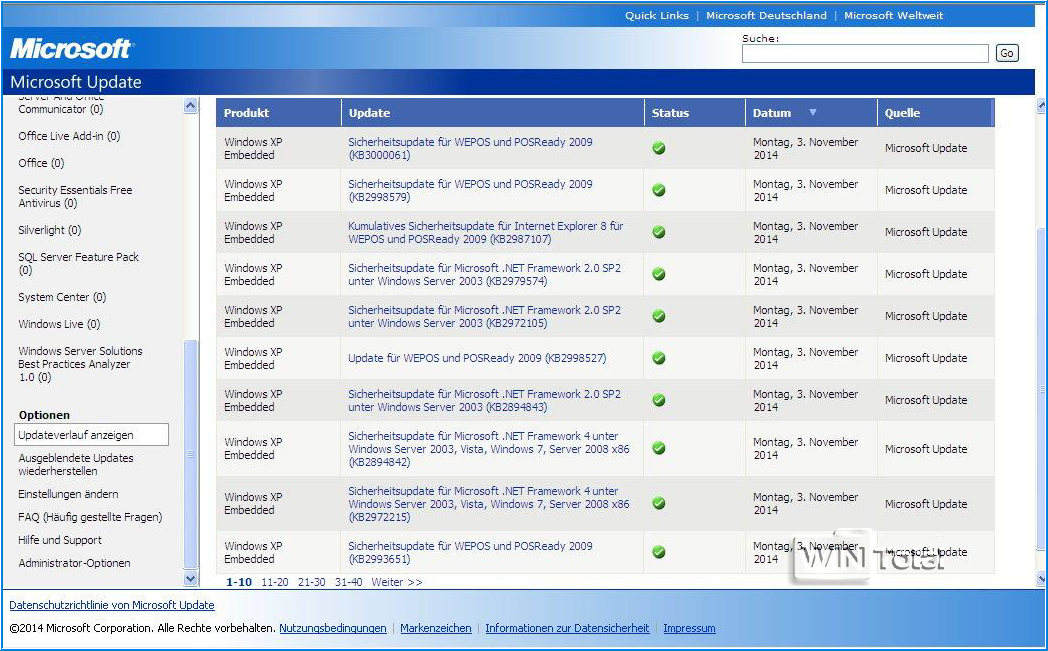Viewport: 1048px width, 651px height.
Task: Open .NET Framework 4 update KB2972215
Action: (x=489, y=504)
